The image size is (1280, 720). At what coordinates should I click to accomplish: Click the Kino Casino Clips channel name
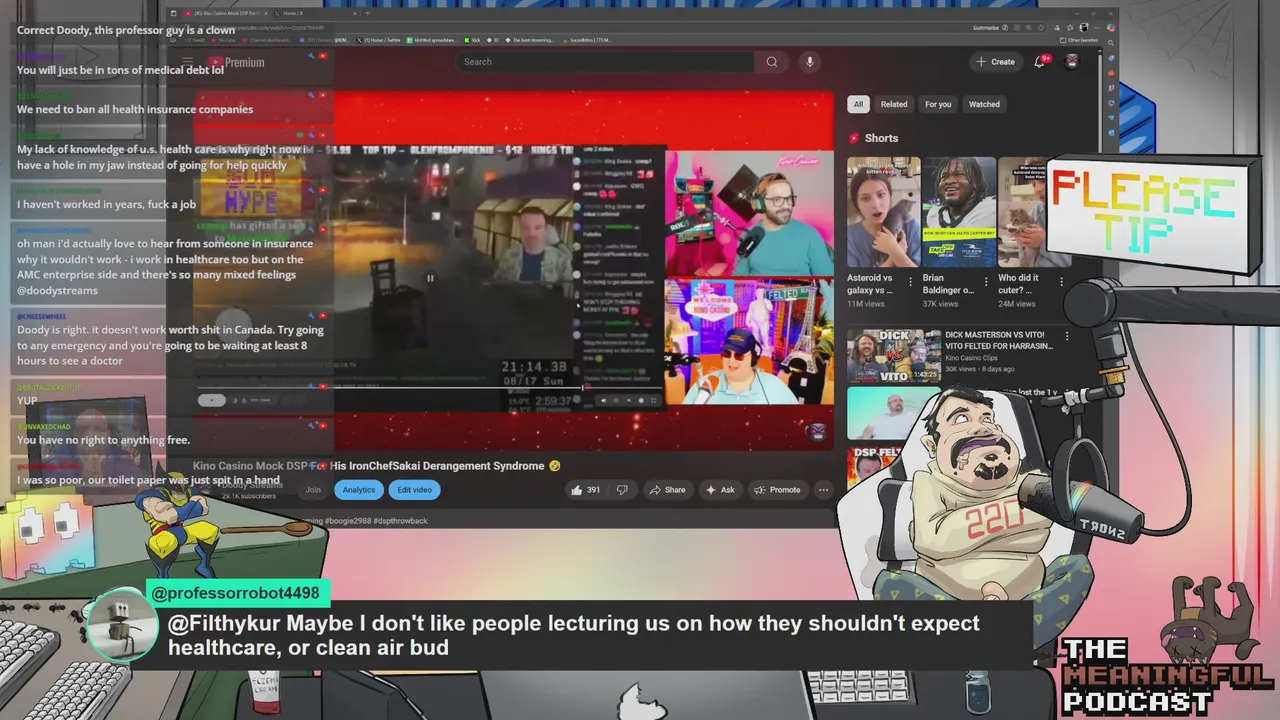(x=978, y=357)
